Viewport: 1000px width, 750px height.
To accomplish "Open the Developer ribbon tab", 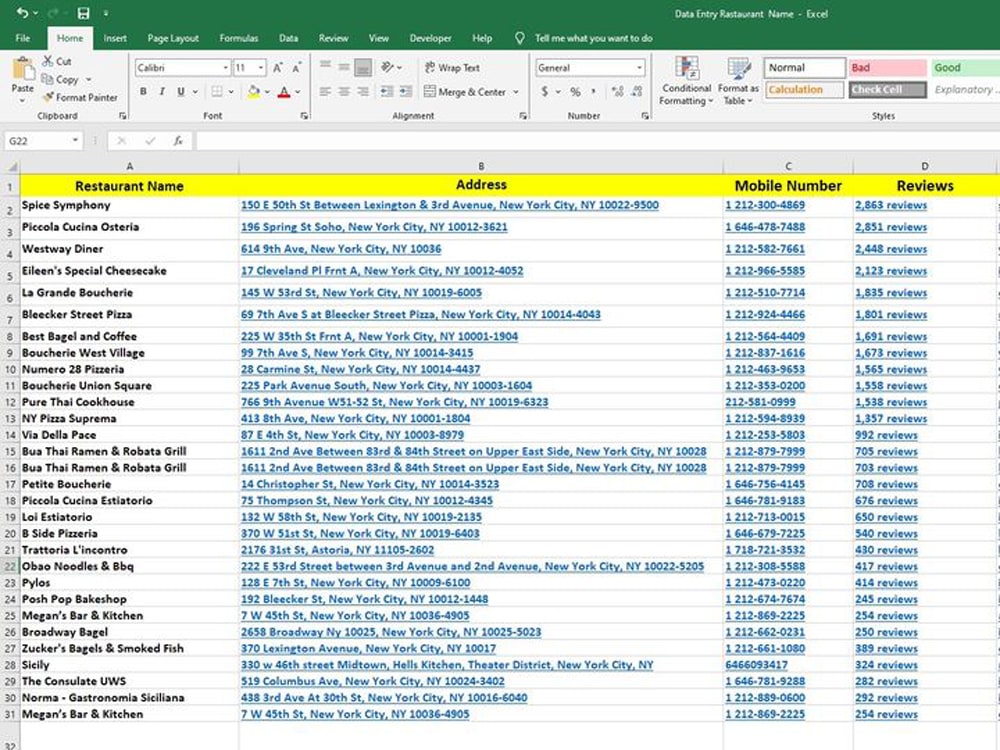I will tap(430, 37).
